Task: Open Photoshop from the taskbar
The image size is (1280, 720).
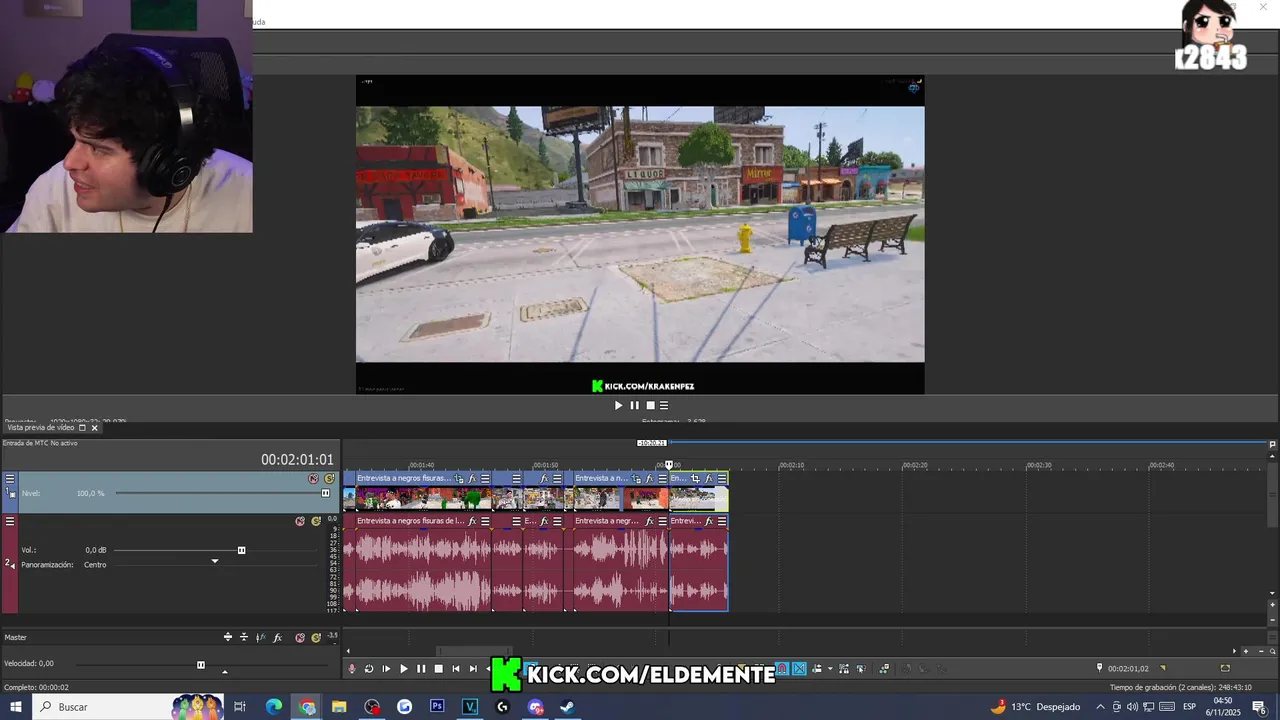Action: (437, 707)
